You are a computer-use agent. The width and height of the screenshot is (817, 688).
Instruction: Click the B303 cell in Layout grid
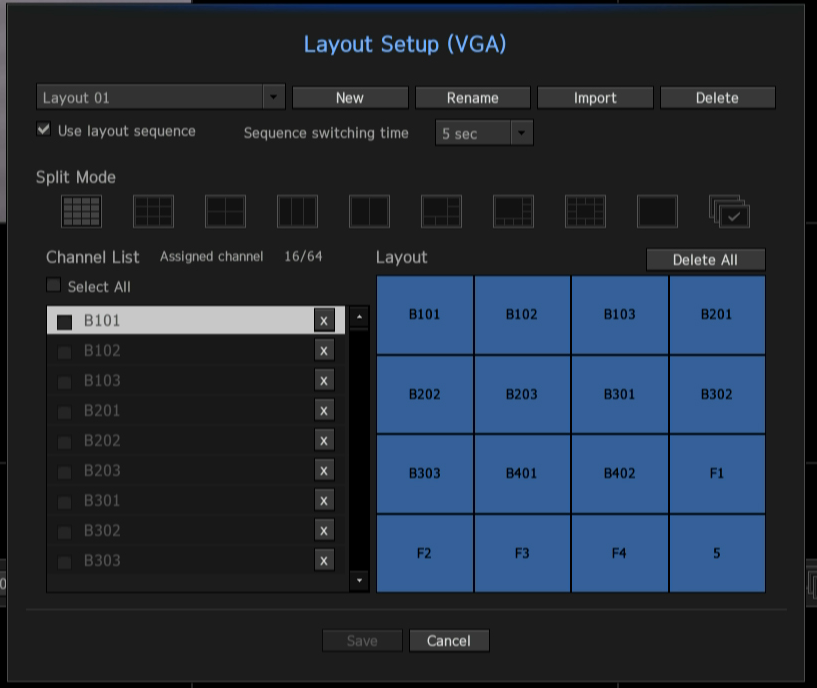[425, 474]
